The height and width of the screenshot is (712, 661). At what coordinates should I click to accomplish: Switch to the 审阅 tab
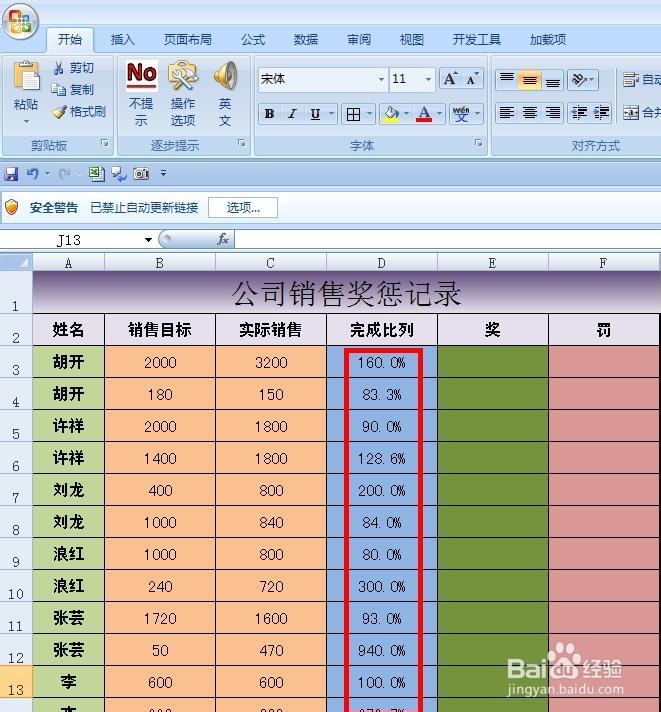pyautogui.click(x=359, y=40)
